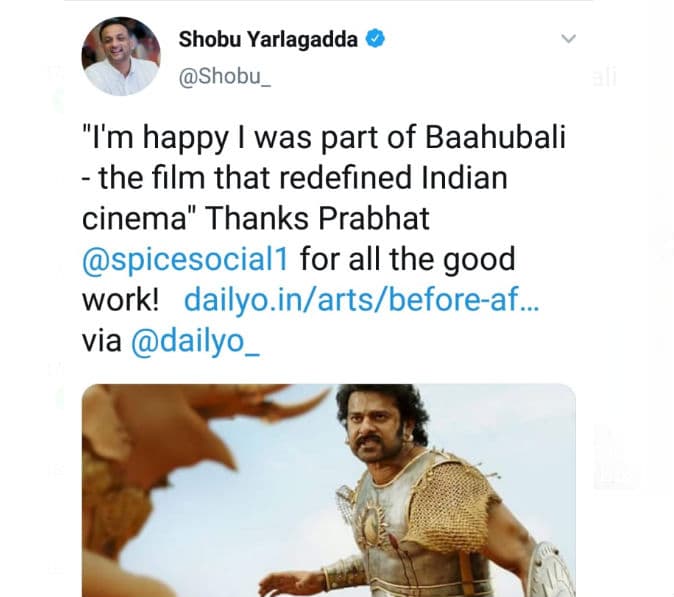Open the @spicesocial1 mention
The image size is (674, 597).
click(185, 260)
